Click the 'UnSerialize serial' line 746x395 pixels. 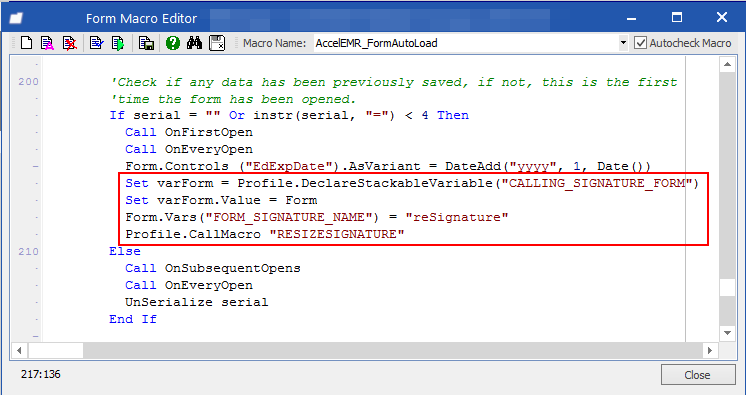(196, 303)
